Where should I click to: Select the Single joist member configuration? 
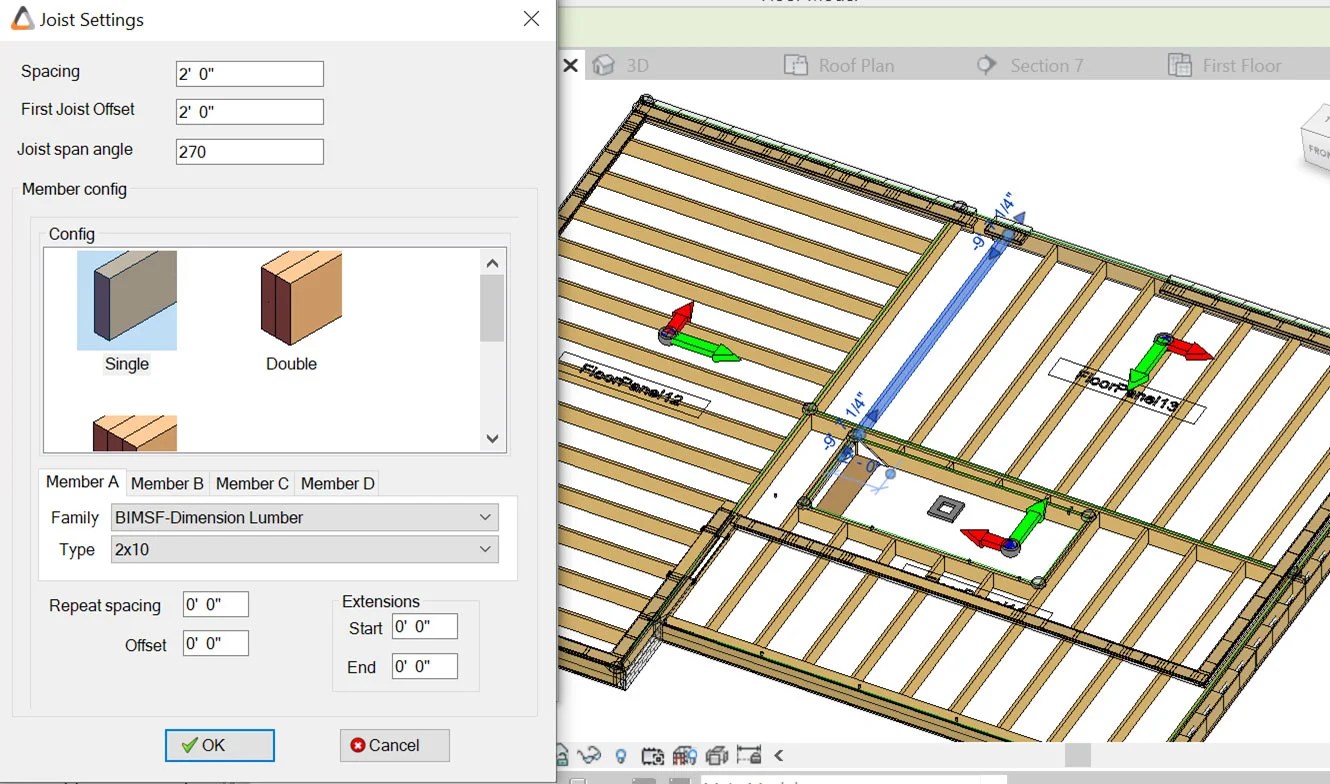[x=127, y=300]
